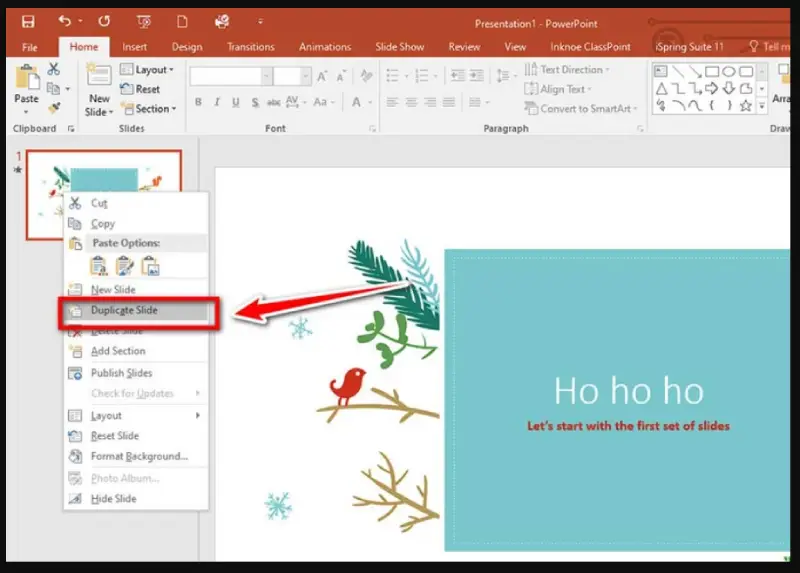The image size is (800, 573).
Task: Clear all formatting icon
Action: [366, 76]
